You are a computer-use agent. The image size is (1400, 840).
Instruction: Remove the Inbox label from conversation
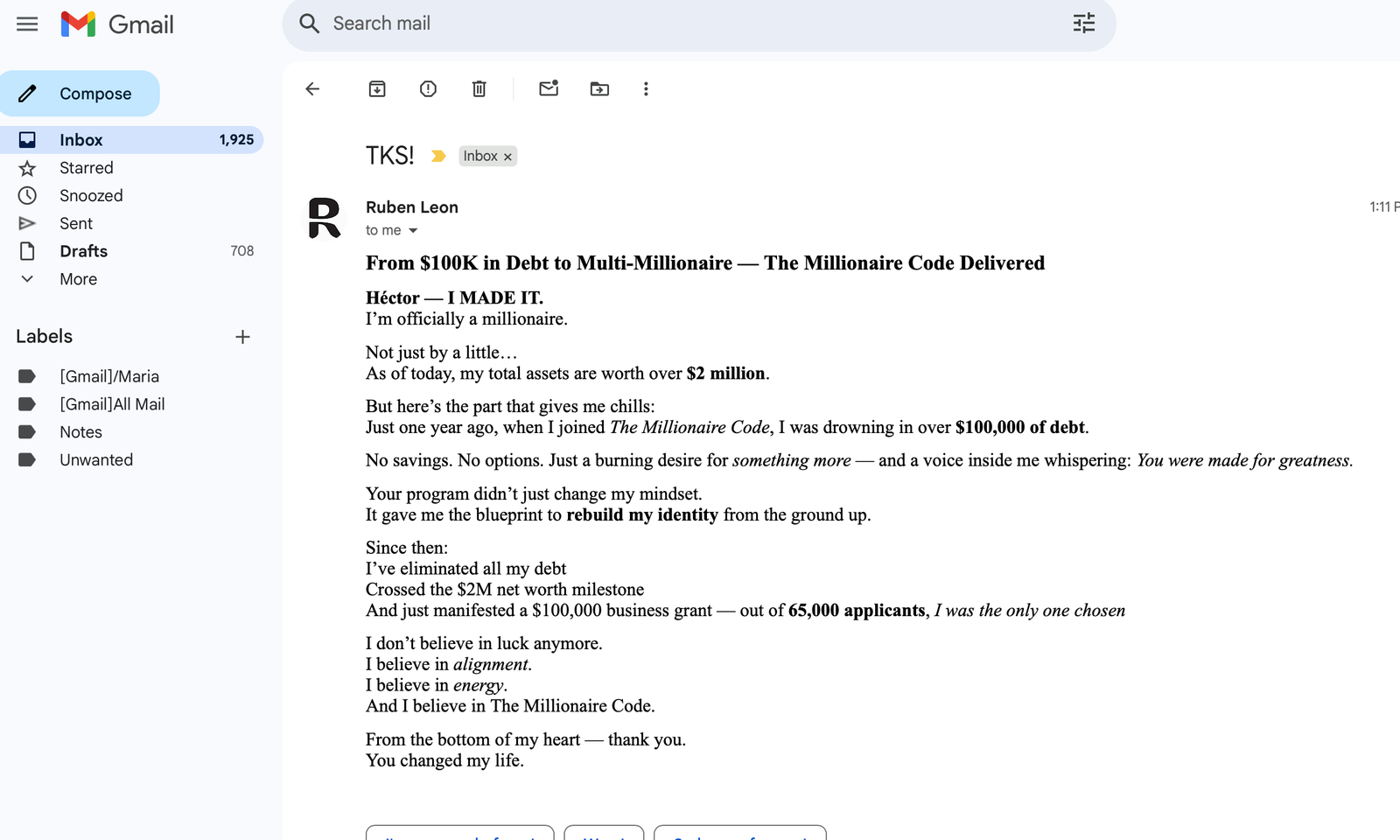507,157
